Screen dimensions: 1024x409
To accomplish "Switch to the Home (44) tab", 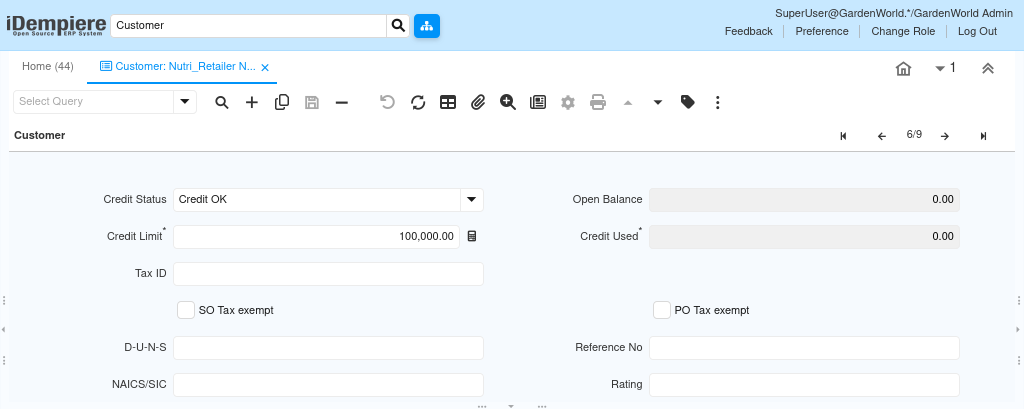I will 48,67.
